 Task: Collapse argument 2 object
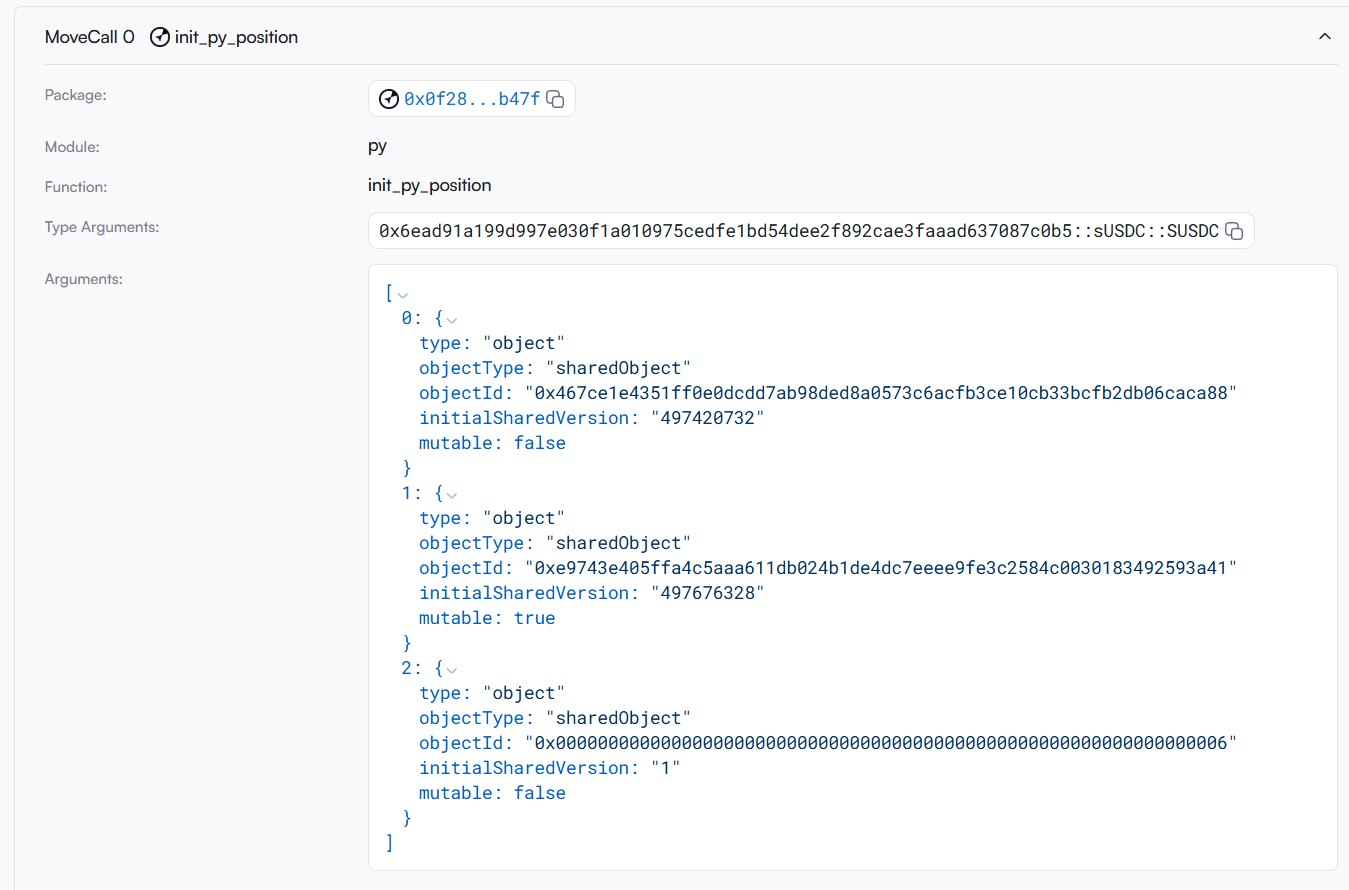451,669
